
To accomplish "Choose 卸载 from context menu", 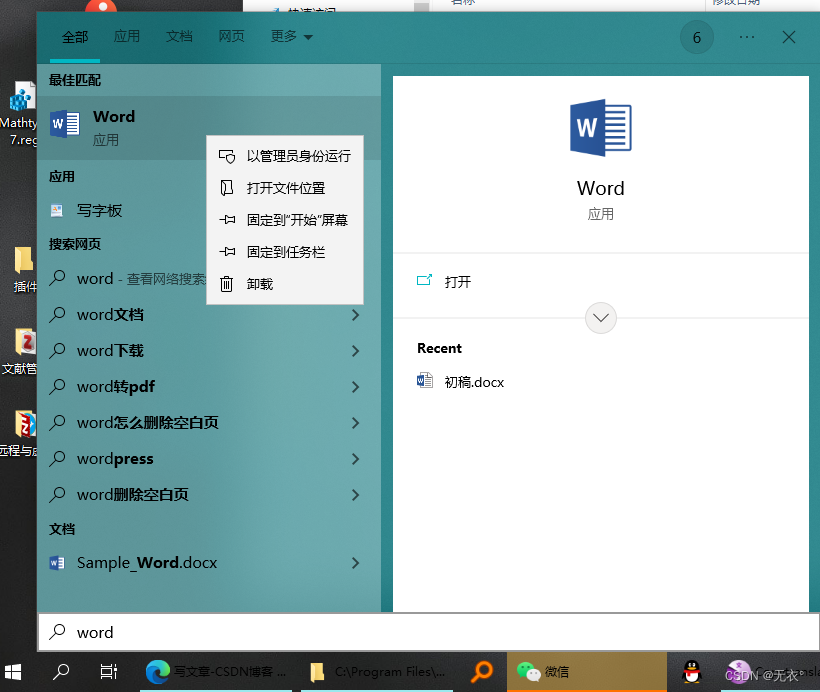I will (285, 284).
